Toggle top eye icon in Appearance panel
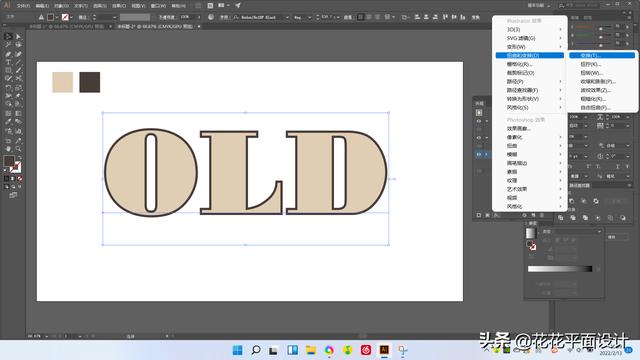640x360 pixels. tap(479, 121)
